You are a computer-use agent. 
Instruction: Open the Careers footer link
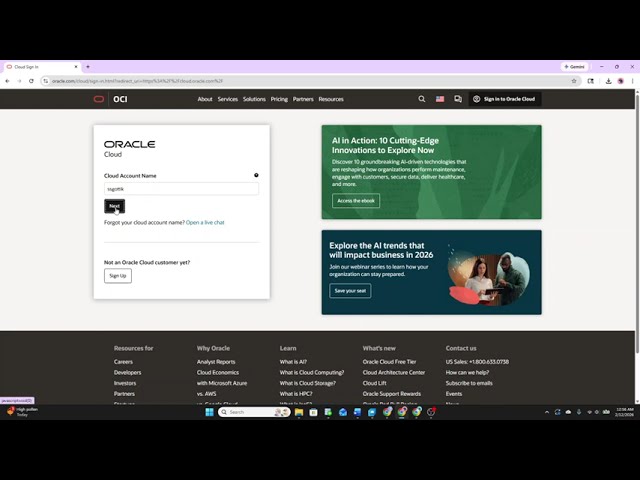pos(123,362)
